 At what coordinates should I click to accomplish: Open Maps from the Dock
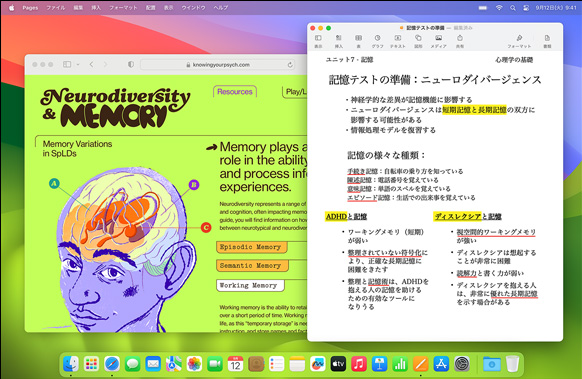click(x=174, y=364)
